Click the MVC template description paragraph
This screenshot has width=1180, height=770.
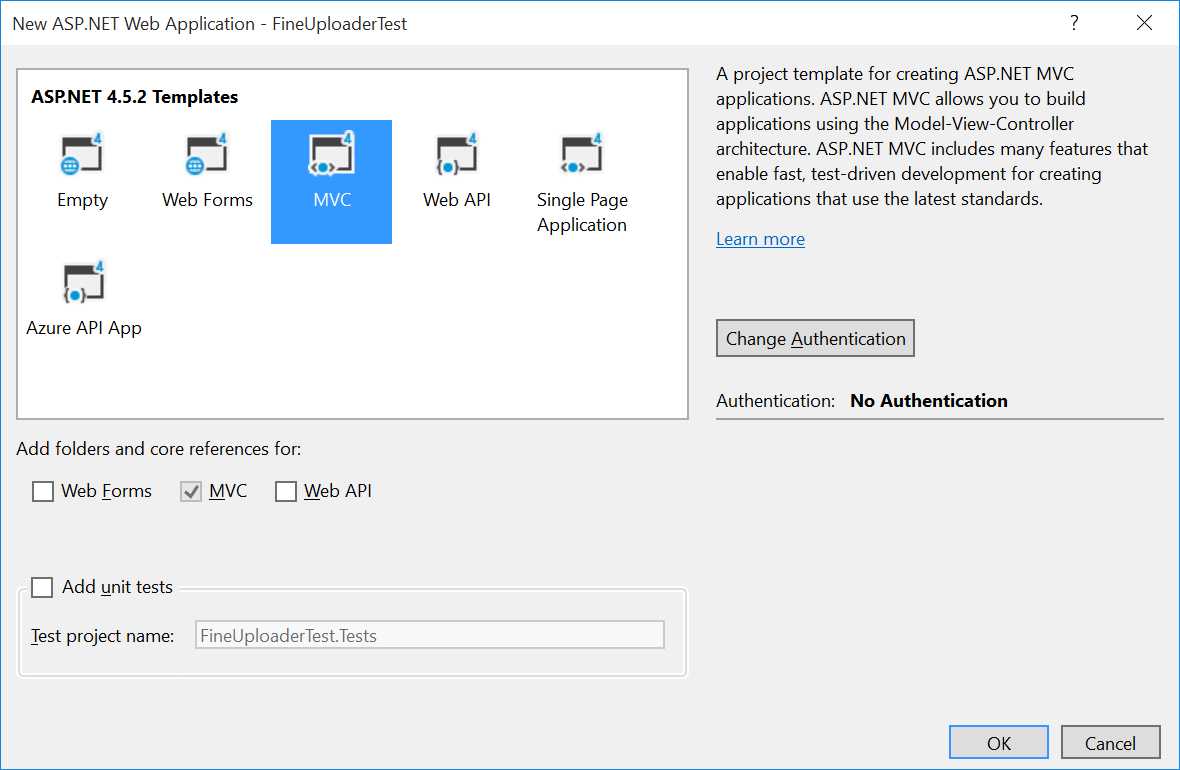coord(932,136)
